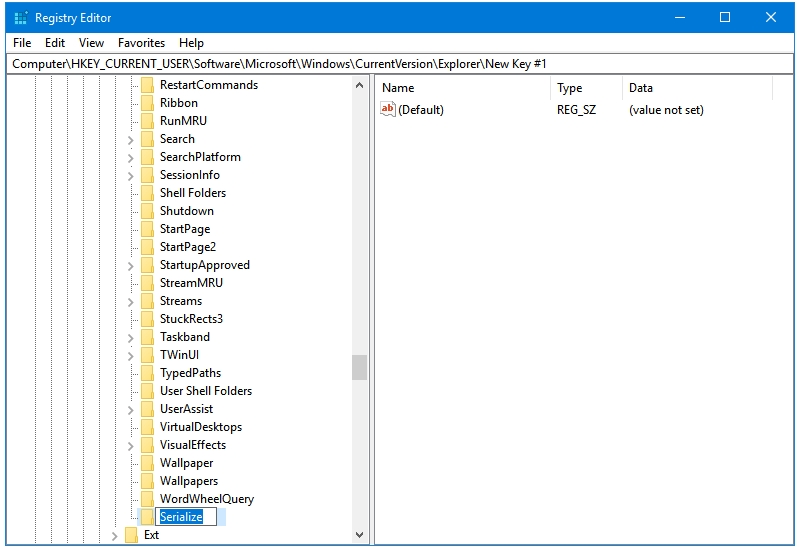Screen dimensions: 799x549
Task: Select the RunMRU key label
Action: (183, 121)
